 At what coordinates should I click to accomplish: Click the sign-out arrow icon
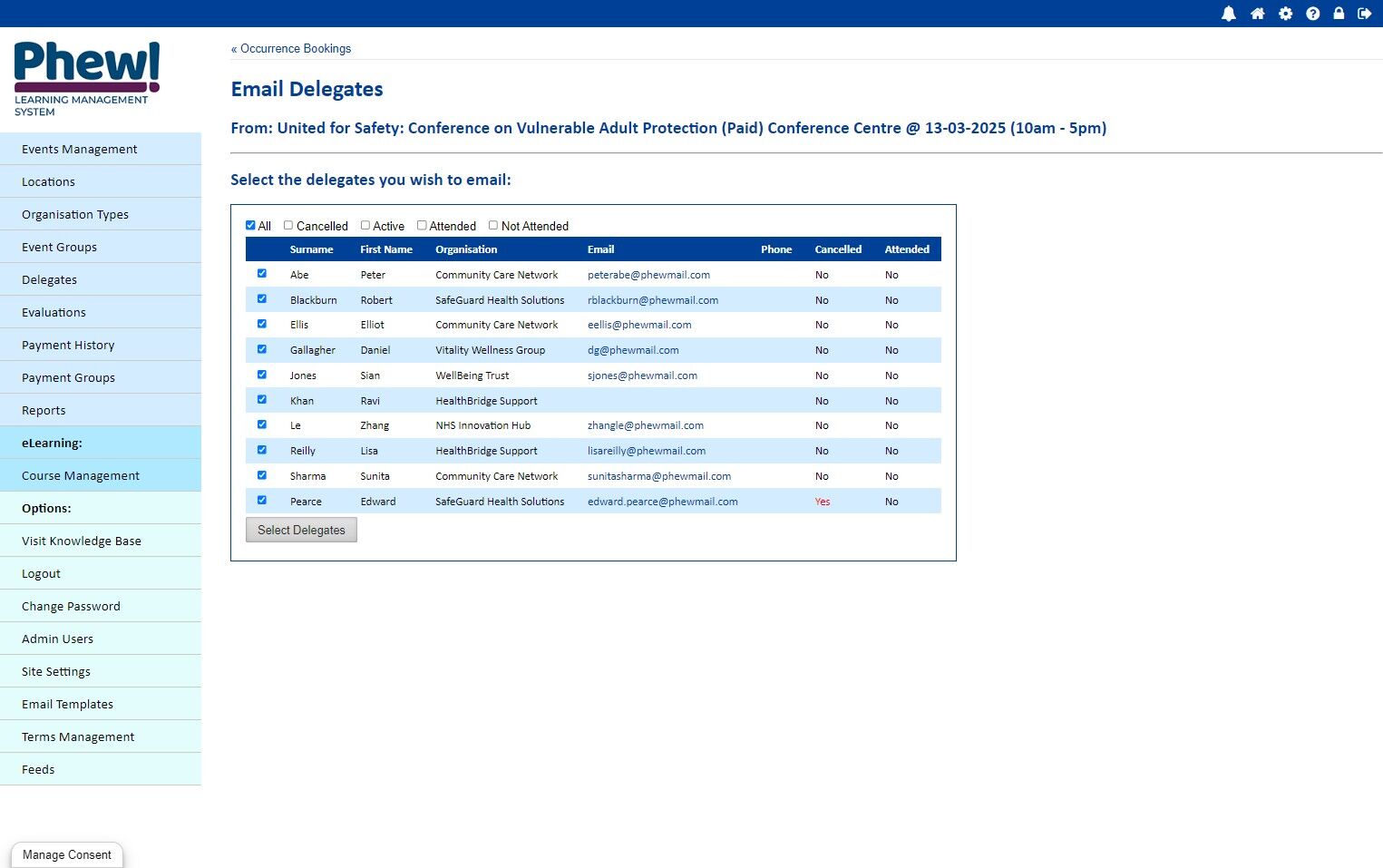tap(1364, 14)
